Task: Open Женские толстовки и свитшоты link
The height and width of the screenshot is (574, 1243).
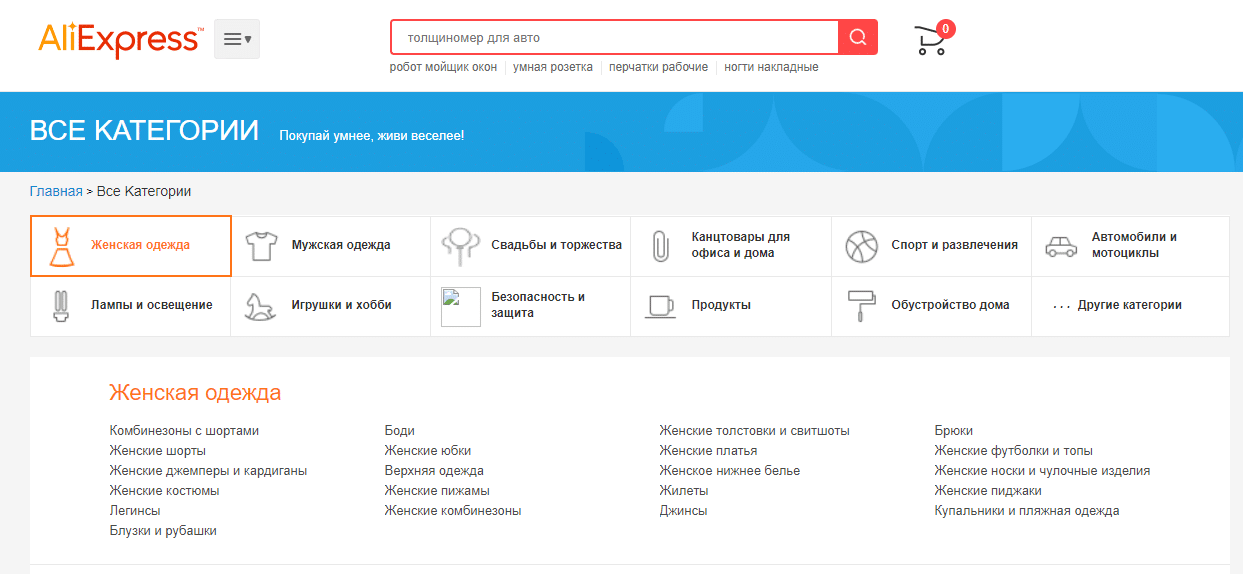Action: click(754, 431)
